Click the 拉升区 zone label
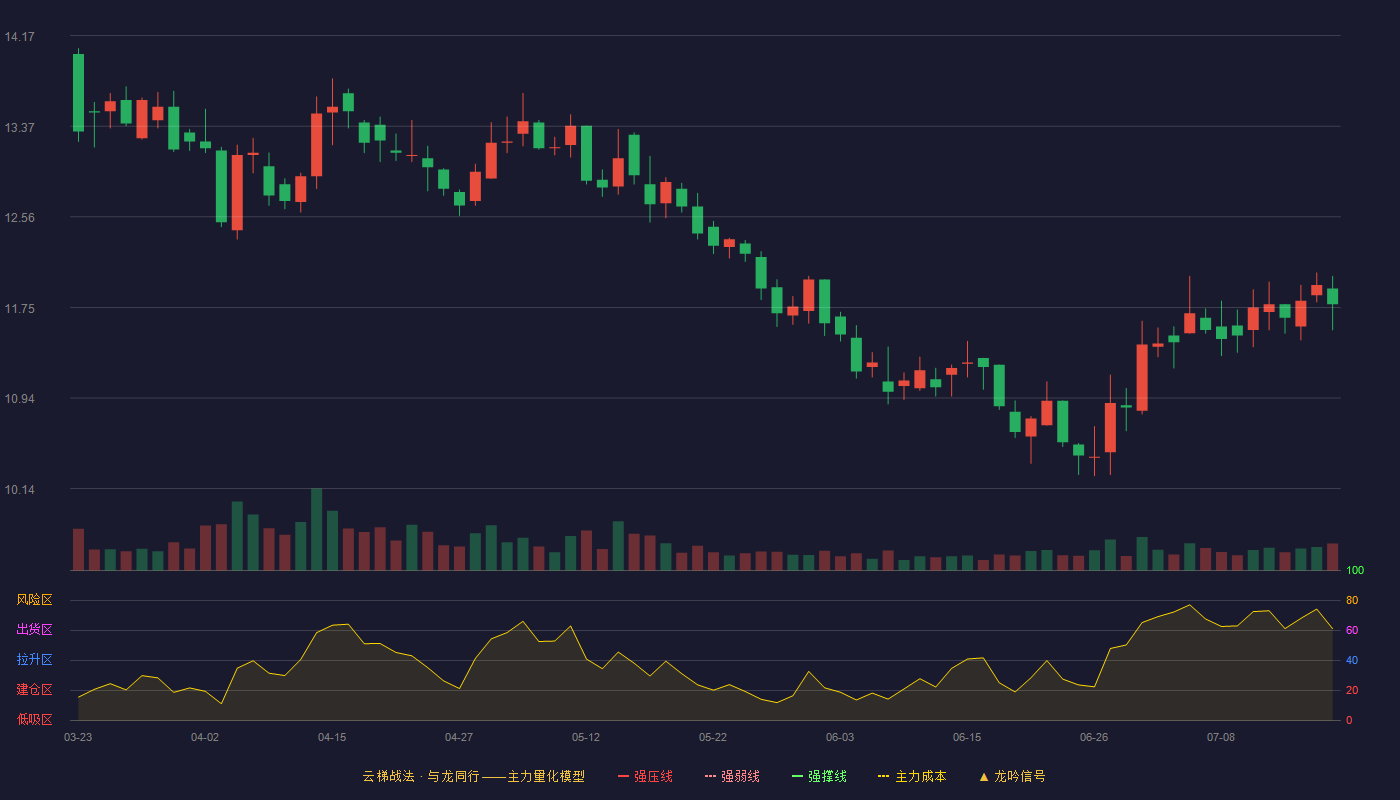Viewport: 1400px width, 800px height. click(34, 660)
